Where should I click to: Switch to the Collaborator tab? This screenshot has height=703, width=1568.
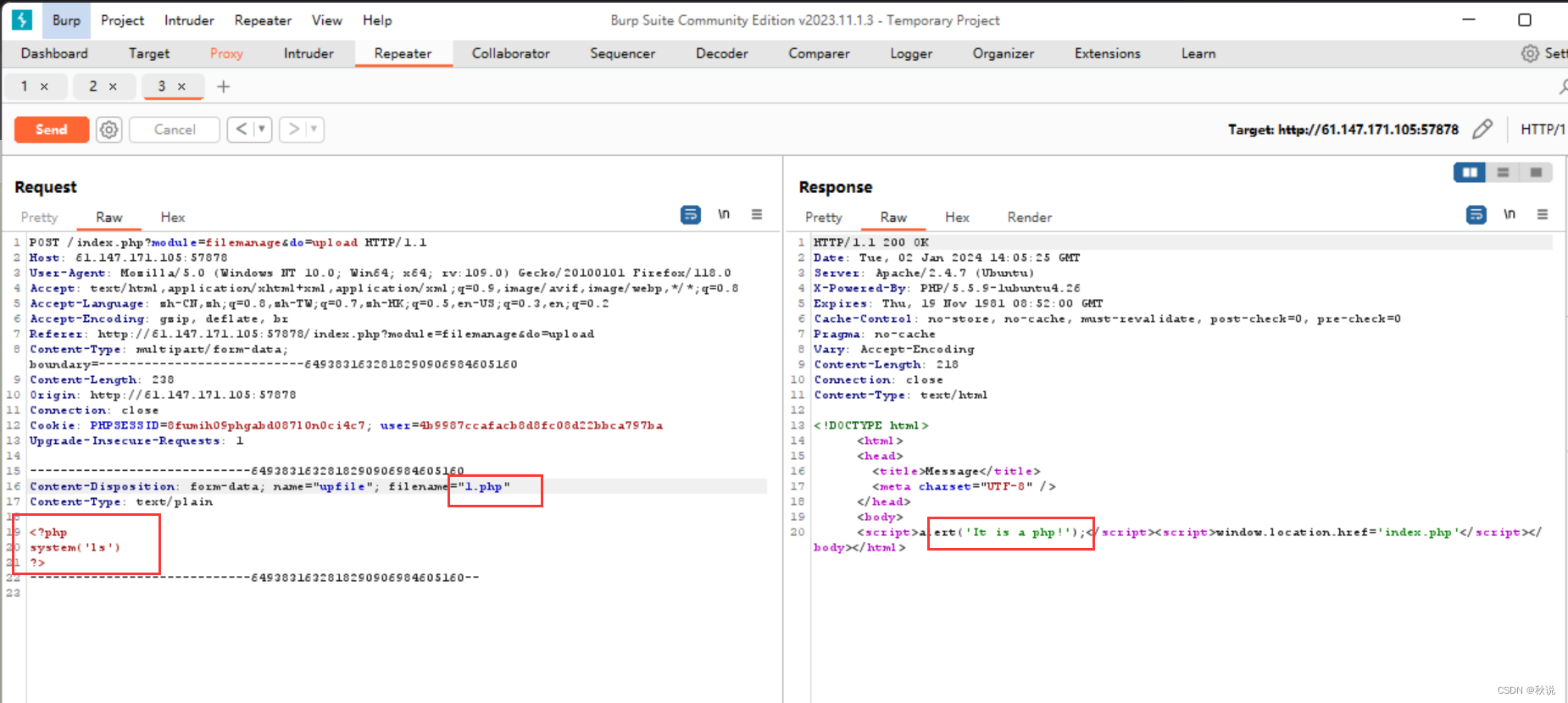click(x=511, y=53)
